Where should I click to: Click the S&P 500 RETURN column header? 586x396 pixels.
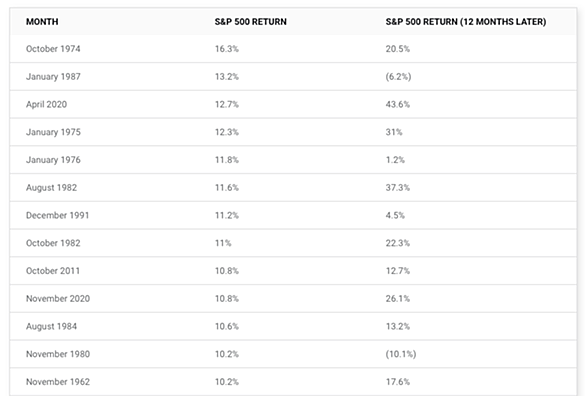tap(250, 22)
